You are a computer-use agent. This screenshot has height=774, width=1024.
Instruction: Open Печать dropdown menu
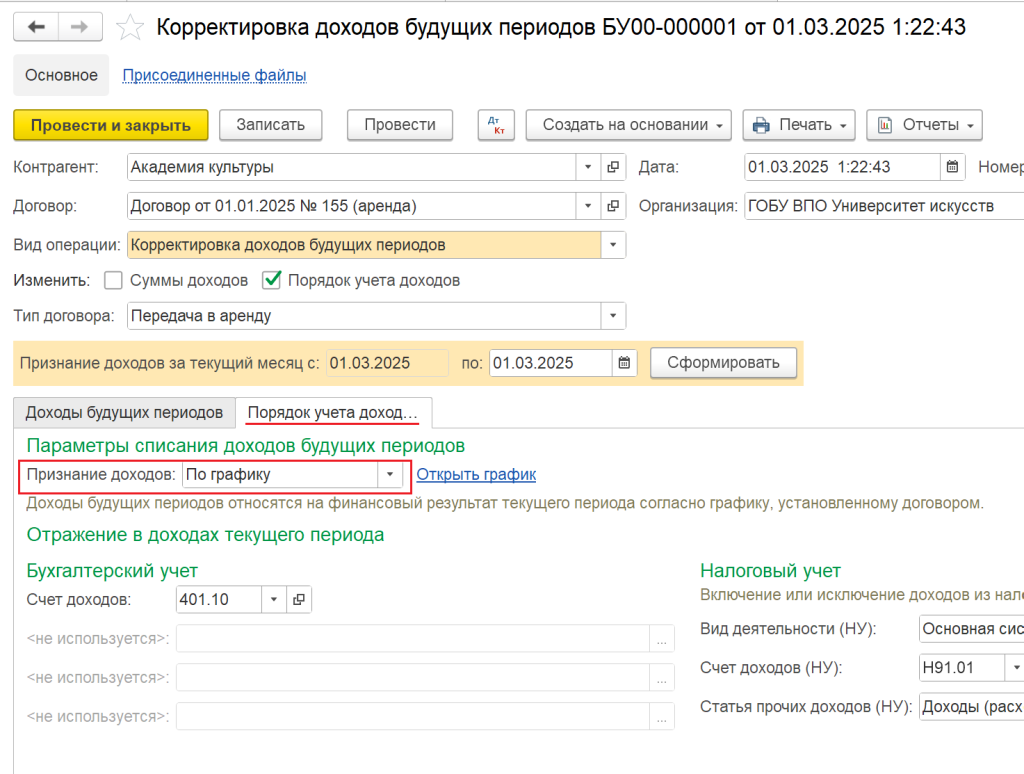(799, 125)
